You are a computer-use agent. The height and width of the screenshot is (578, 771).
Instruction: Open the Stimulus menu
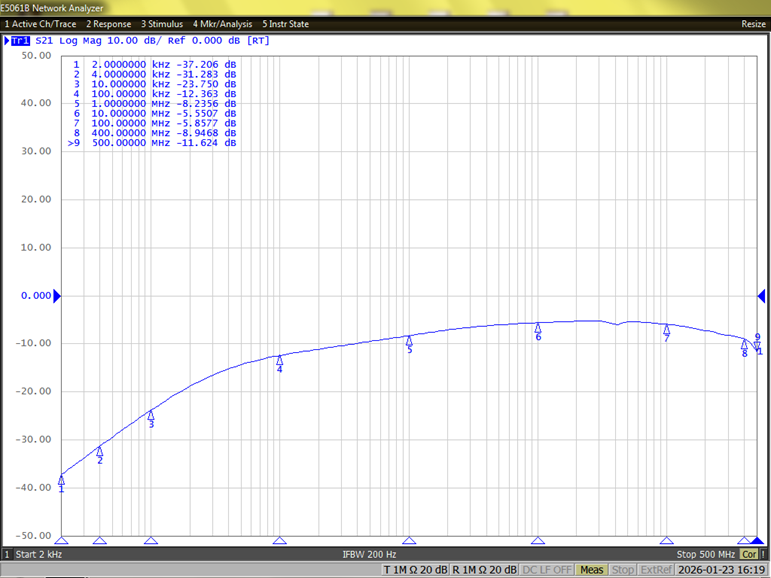click(x=162, y=24)
